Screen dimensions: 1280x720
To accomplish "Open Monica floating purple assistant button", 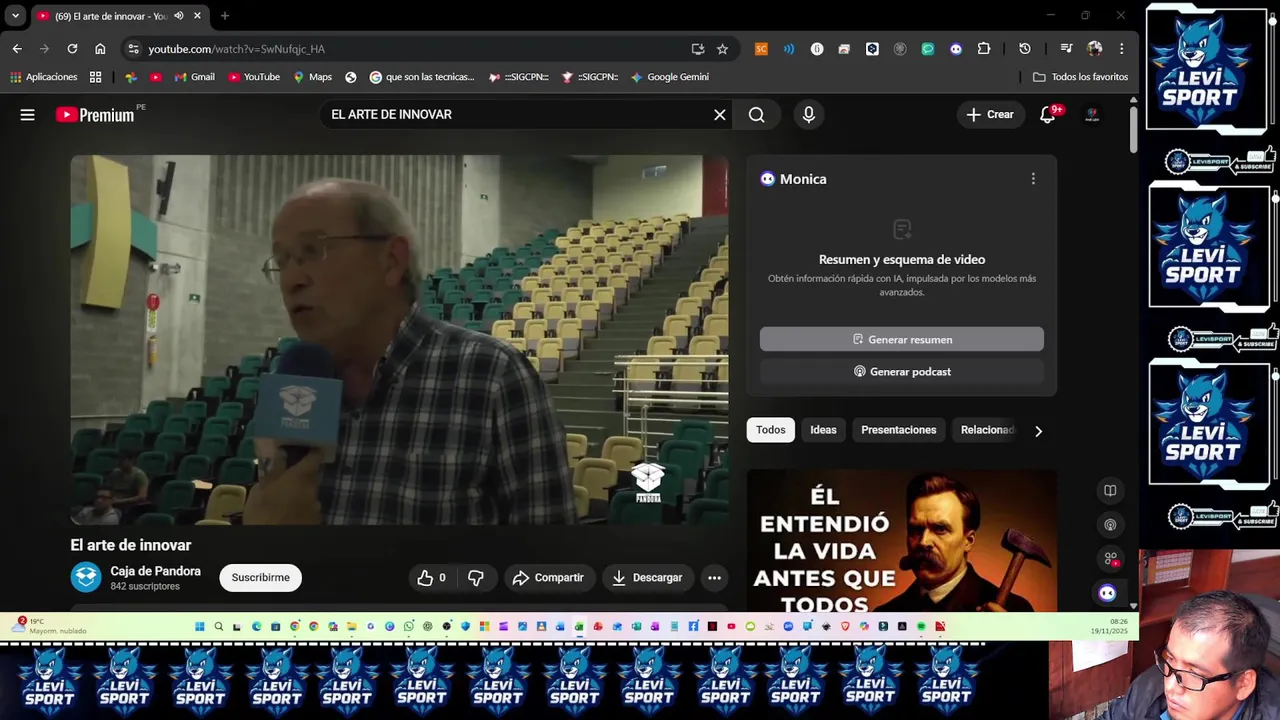I will coord(1107,593).
